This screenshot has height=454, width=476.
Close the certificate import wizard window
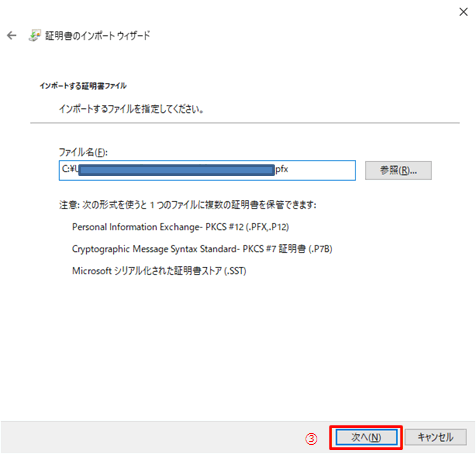click(x=463, y=12)
